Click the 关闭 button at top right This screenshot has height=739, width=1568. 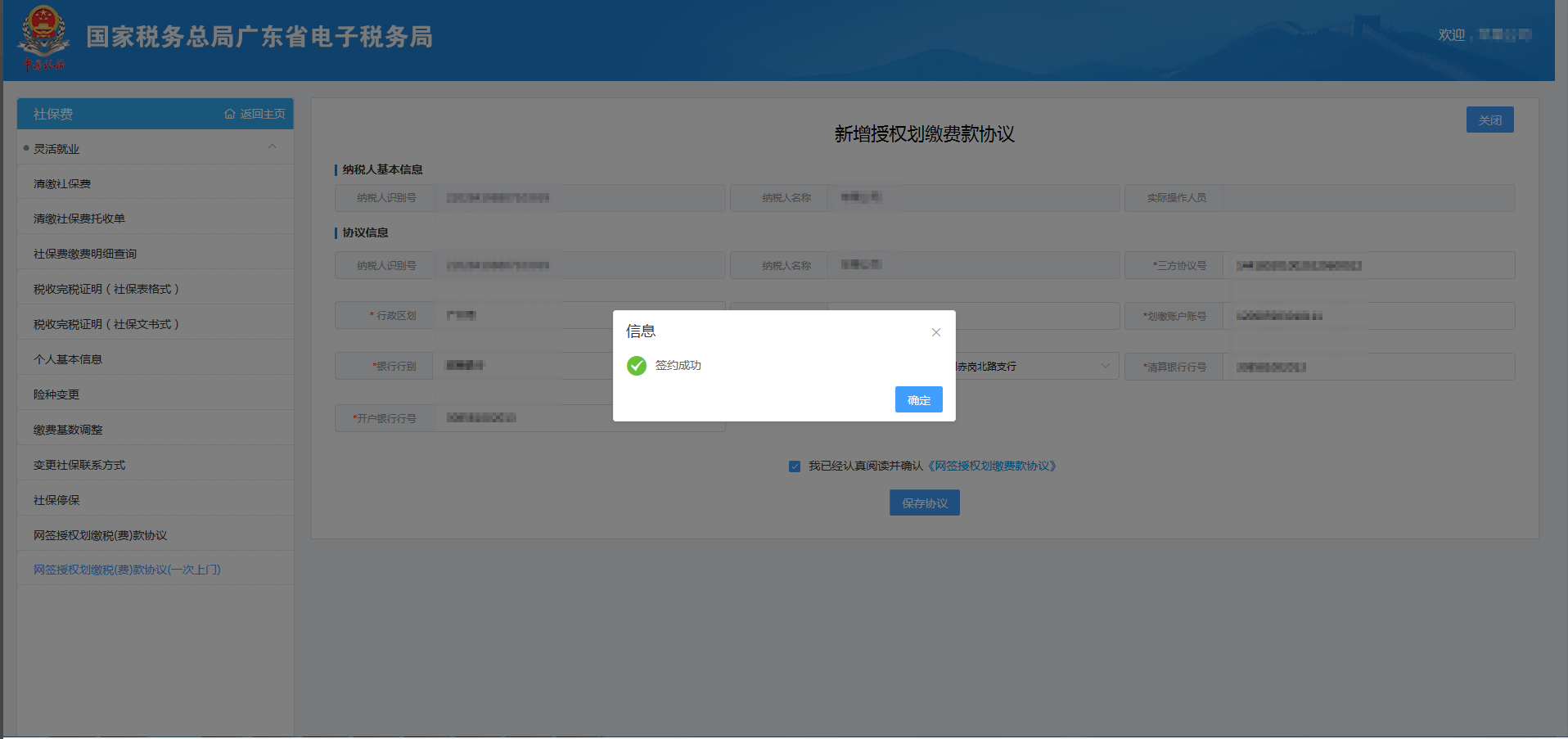coord(1489,119)
